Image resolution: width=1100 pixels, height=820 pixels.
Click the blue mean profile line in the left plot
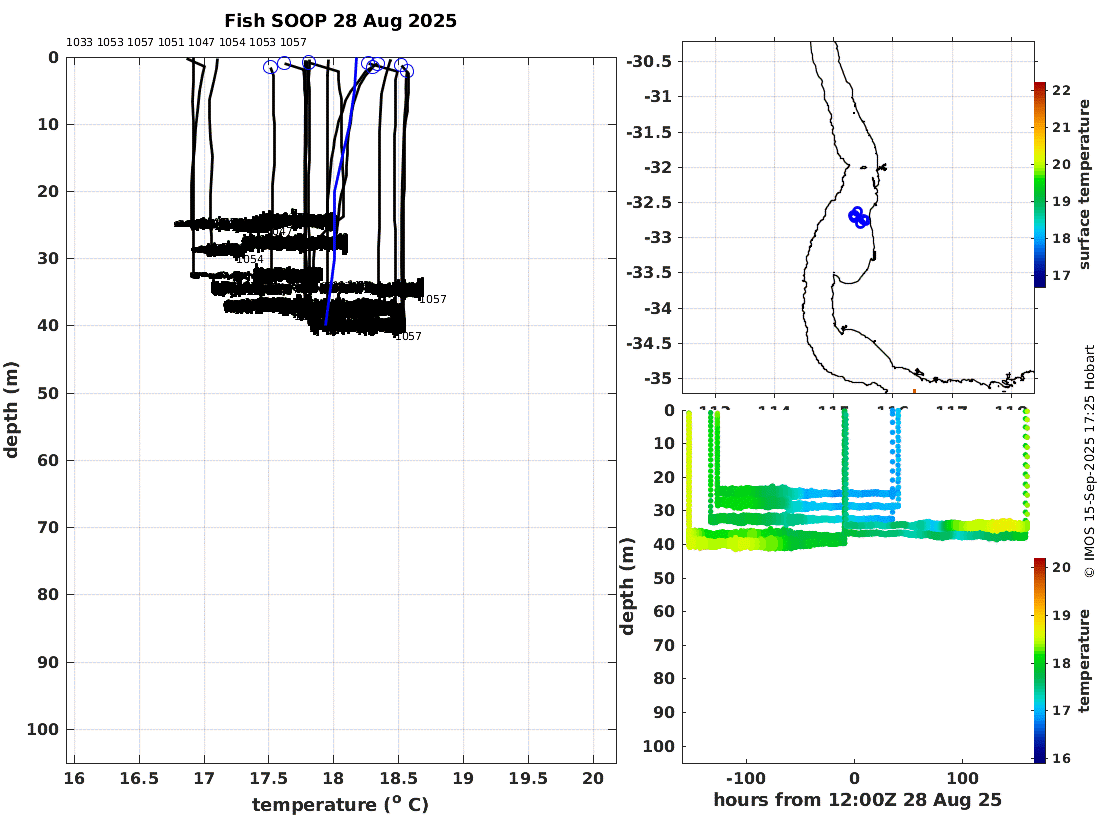click(x=341, y=189)
